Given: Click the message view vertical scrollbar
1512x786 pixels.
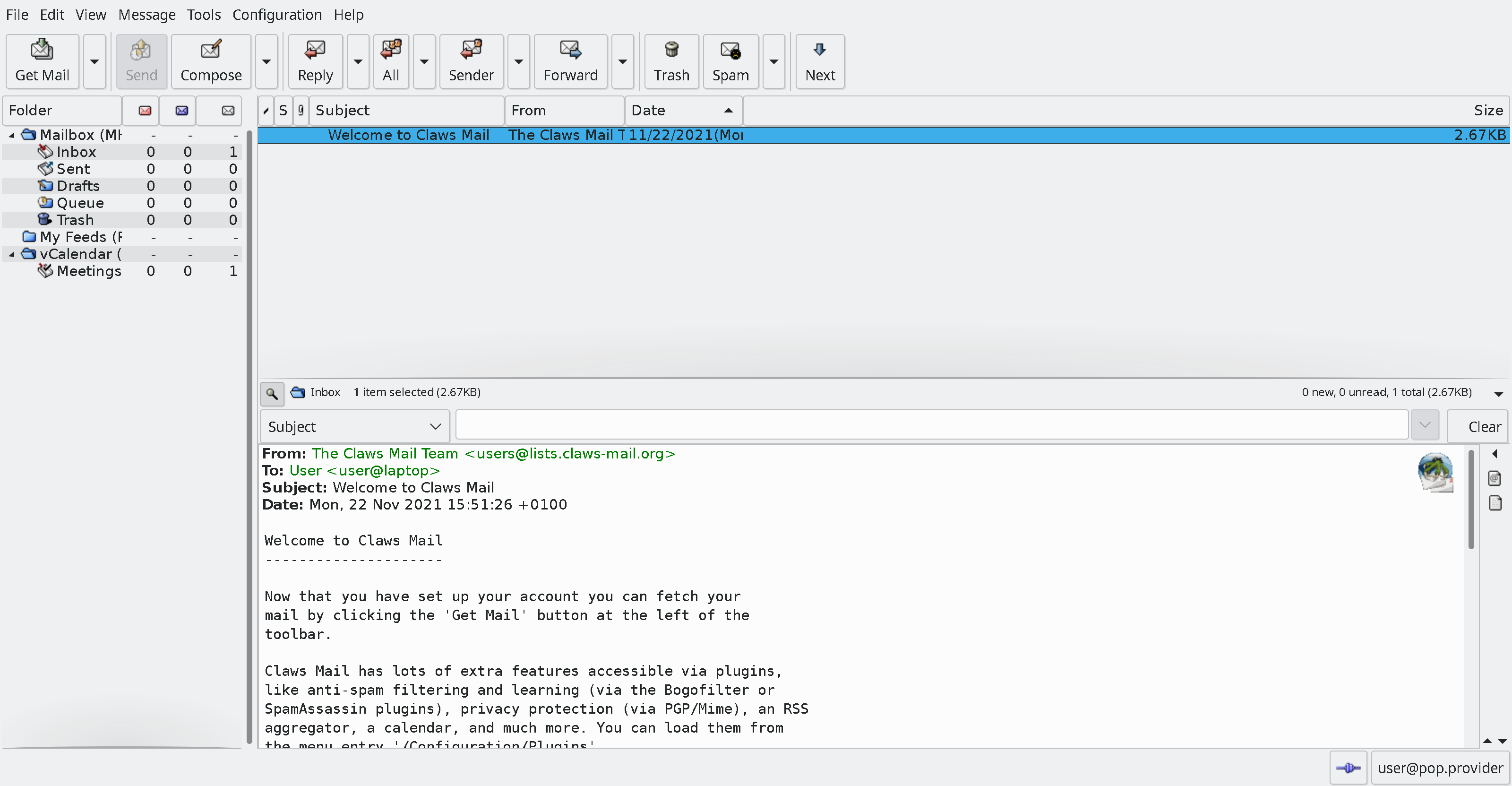Looking at the screenshot, I should click(1470, 499).
